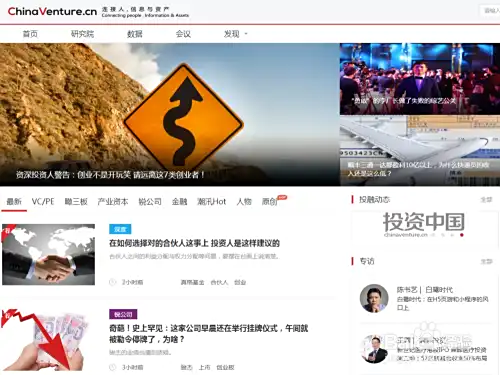Screen dimensions: 500x375
Task: Switch to the 锐公司 tab
Action: coord(150,202)
